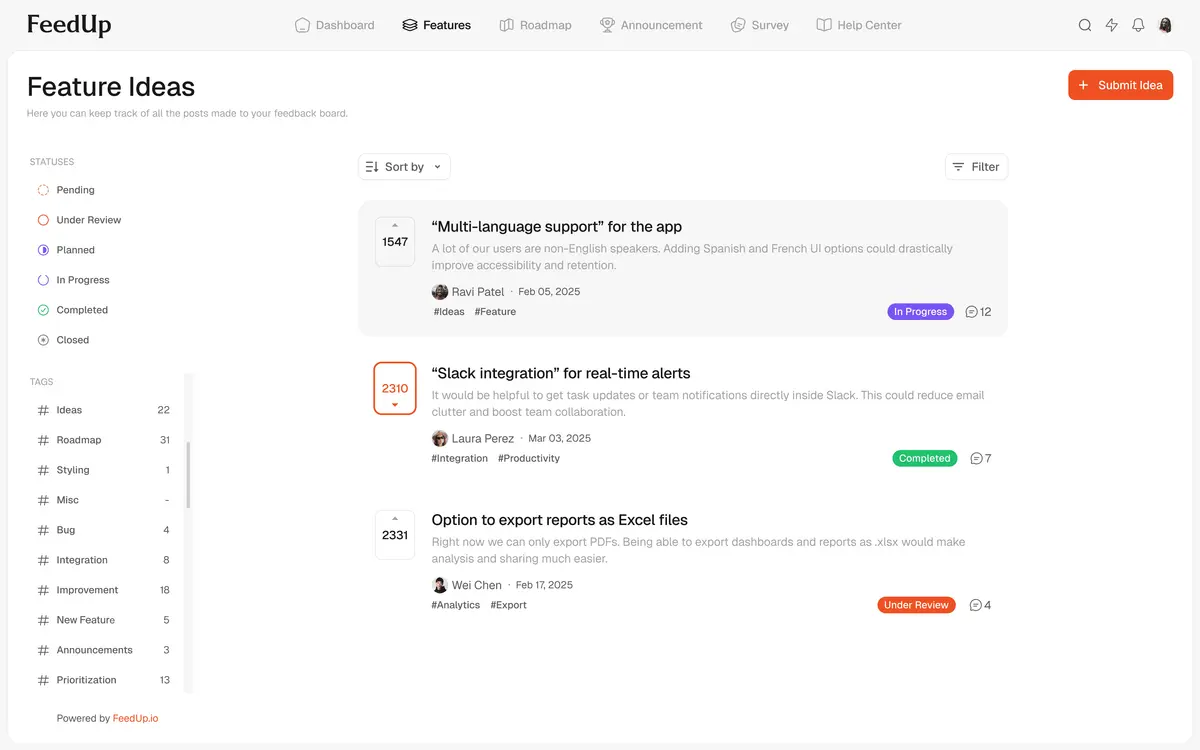The height and width of the screenshot is (750, 1200).
Task: Open the Announcement section
Action: [x=651, y=25]
